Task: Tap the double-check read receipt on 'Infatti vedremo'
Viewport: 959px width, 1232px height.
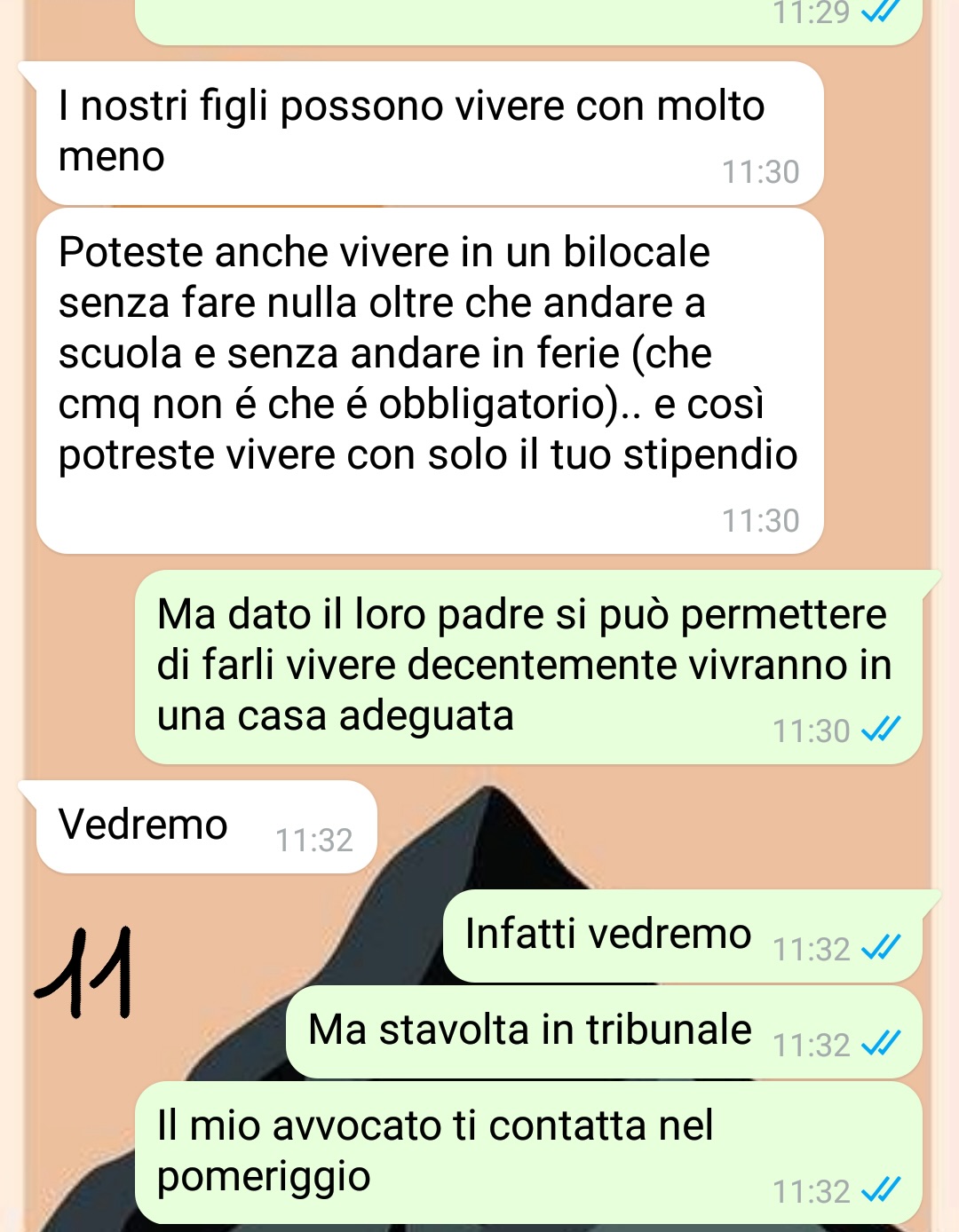Action: coord(881,948)
